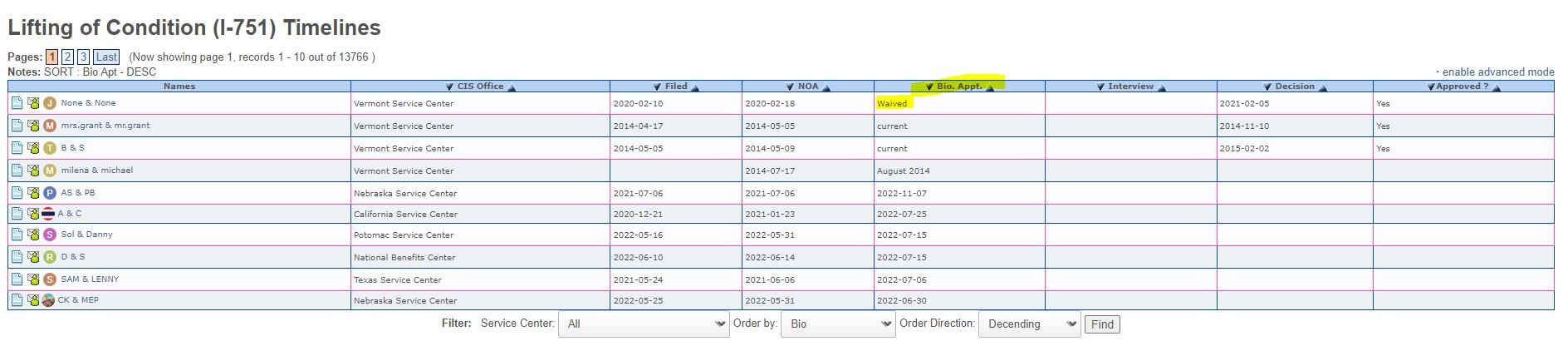The width and height of the screenshot is (1568, 341).
Task: Open timeline document icon for None & None
Action: pyautogui.click(x=17, y=103)
